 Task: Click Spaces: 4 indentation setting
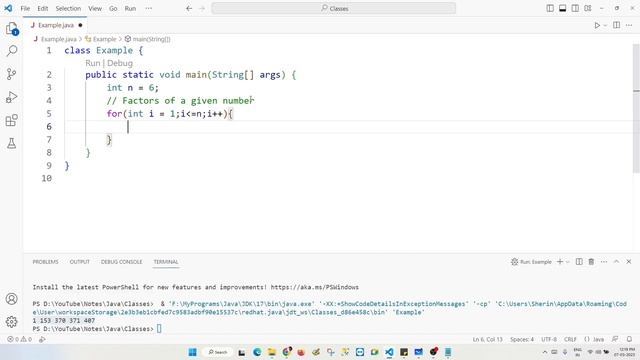(522, 339)
